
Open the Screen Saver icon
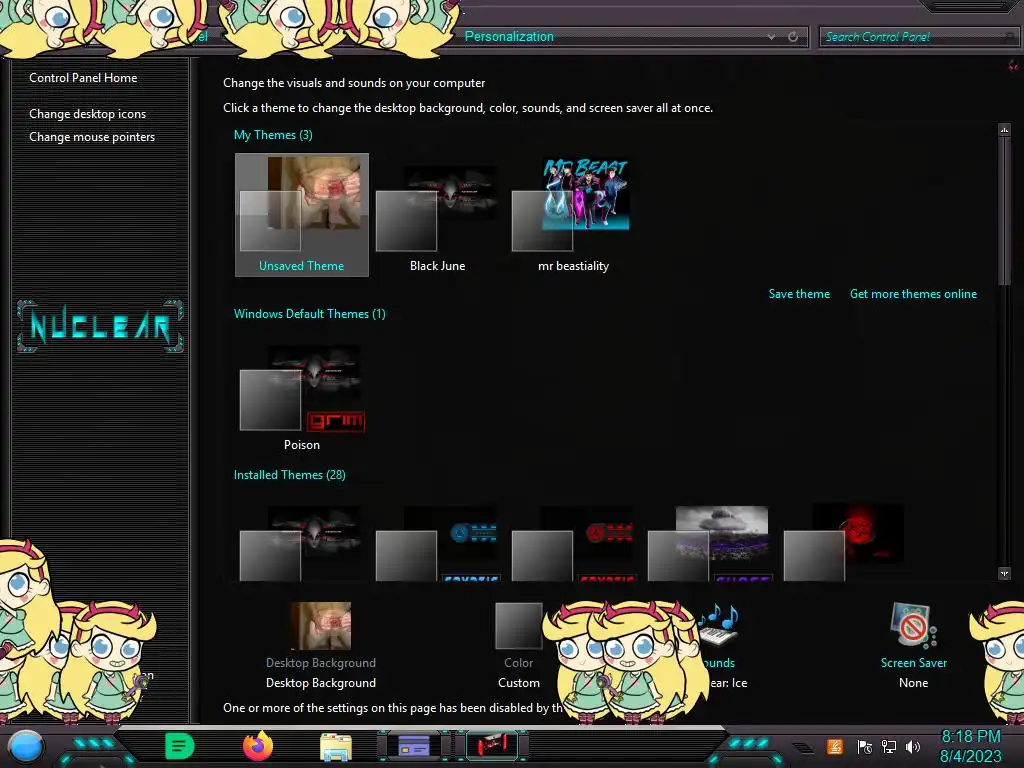[x=913, y=626]
